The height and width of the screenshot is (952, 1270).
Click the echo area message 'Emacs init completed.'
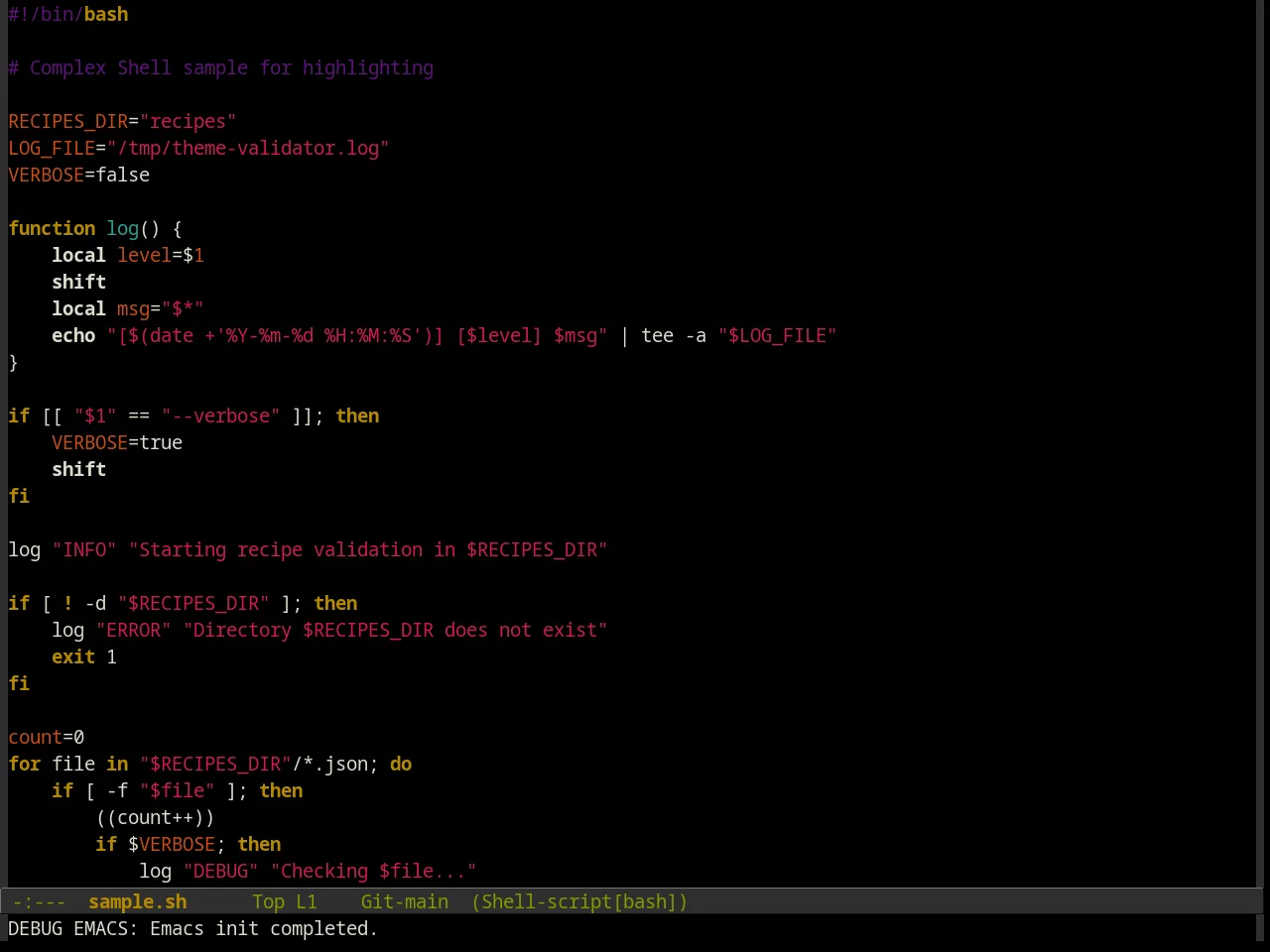pos(263,928)
